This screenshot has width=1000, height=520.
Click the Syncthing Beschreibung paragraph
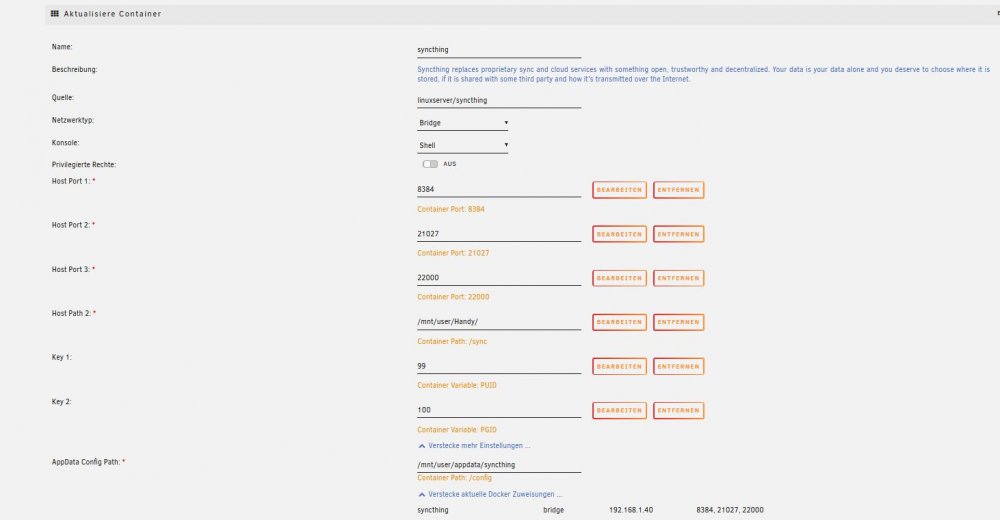(x=703, y=74)
